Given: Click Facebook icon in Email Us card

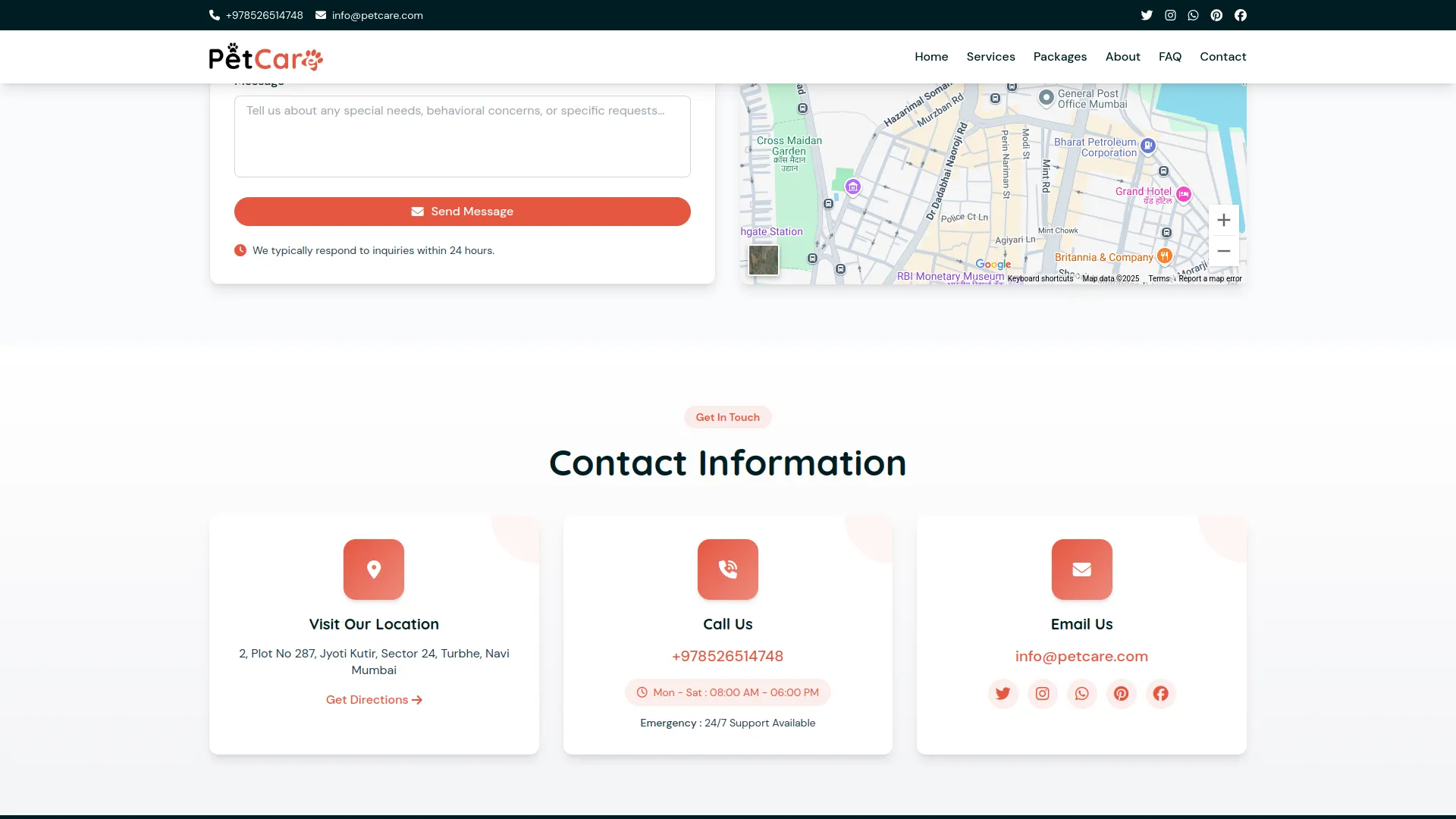Looking at the screenshot, I should click(x=1160, y=693).
